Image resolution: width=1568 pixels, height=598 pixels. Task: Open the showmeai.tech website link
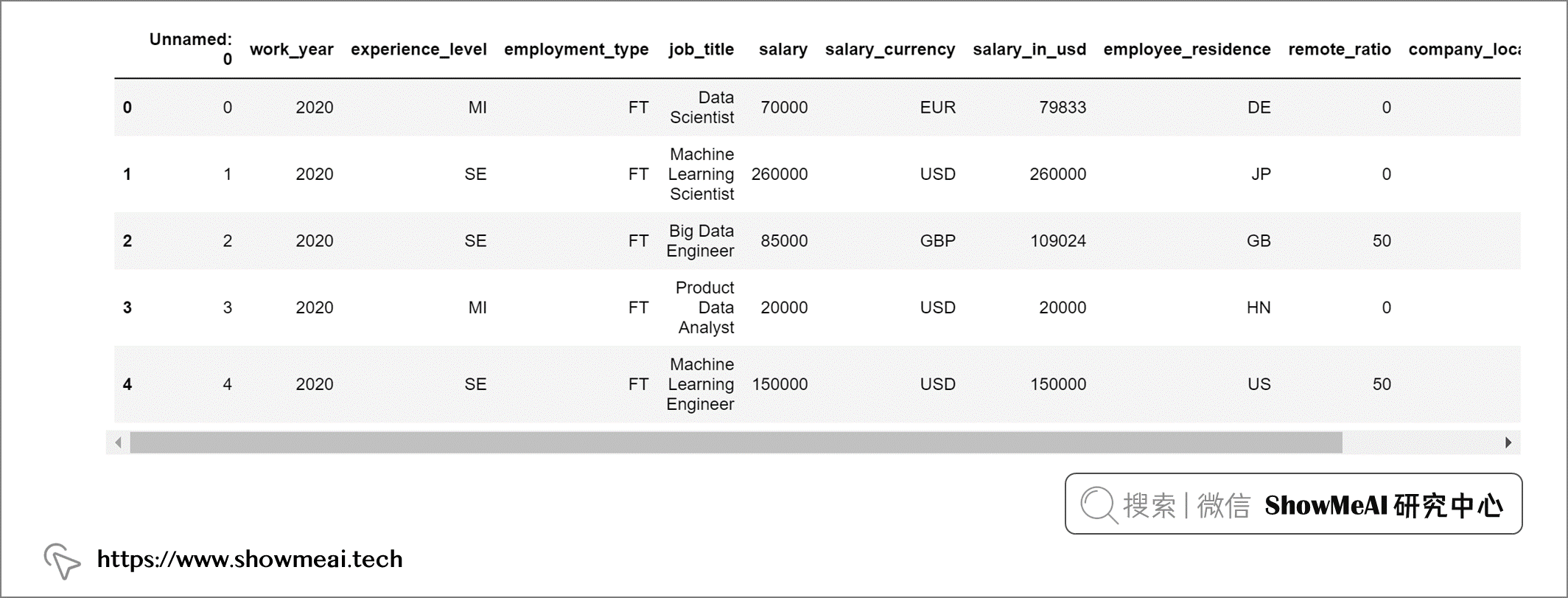[x=250, y=559]
